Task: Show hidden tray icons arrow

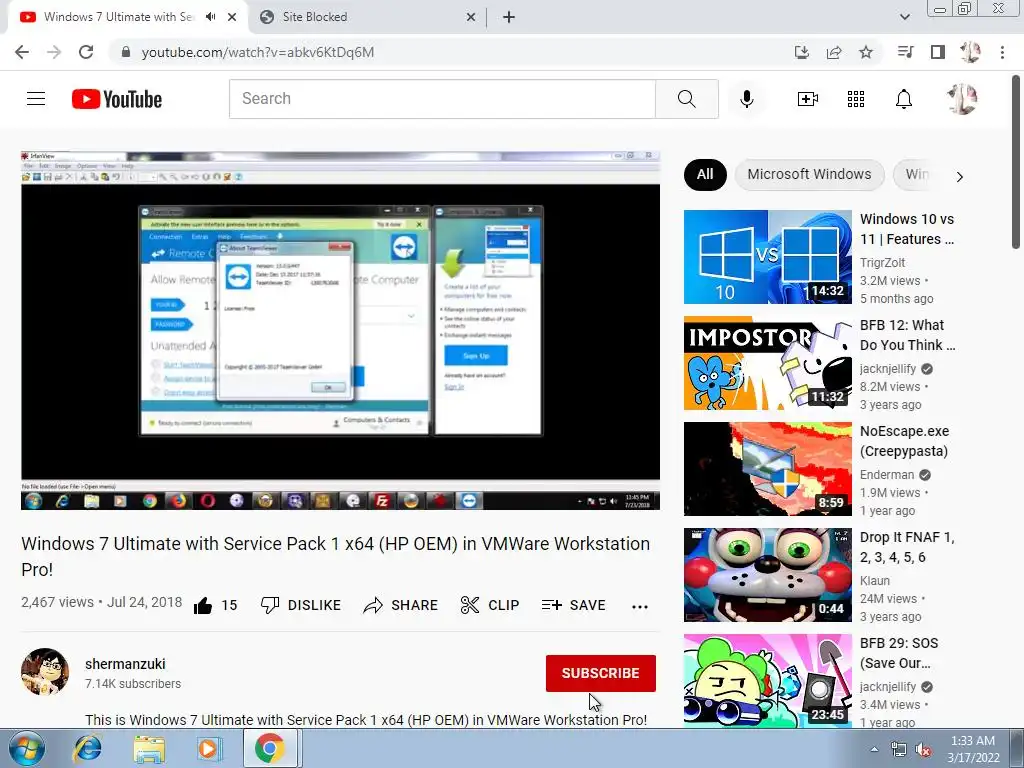Action: [874, 749]
